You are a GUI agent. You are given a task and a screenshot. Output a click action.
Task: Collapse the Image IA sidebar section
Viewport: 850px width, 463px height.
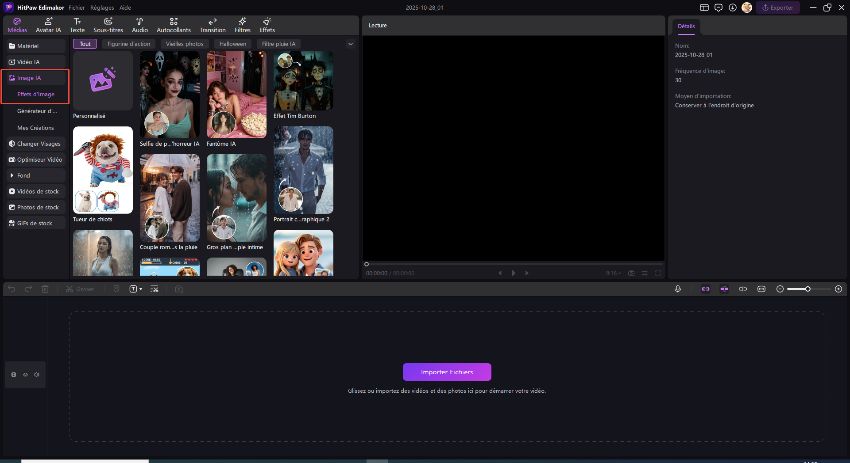click(x=35, y=78)
